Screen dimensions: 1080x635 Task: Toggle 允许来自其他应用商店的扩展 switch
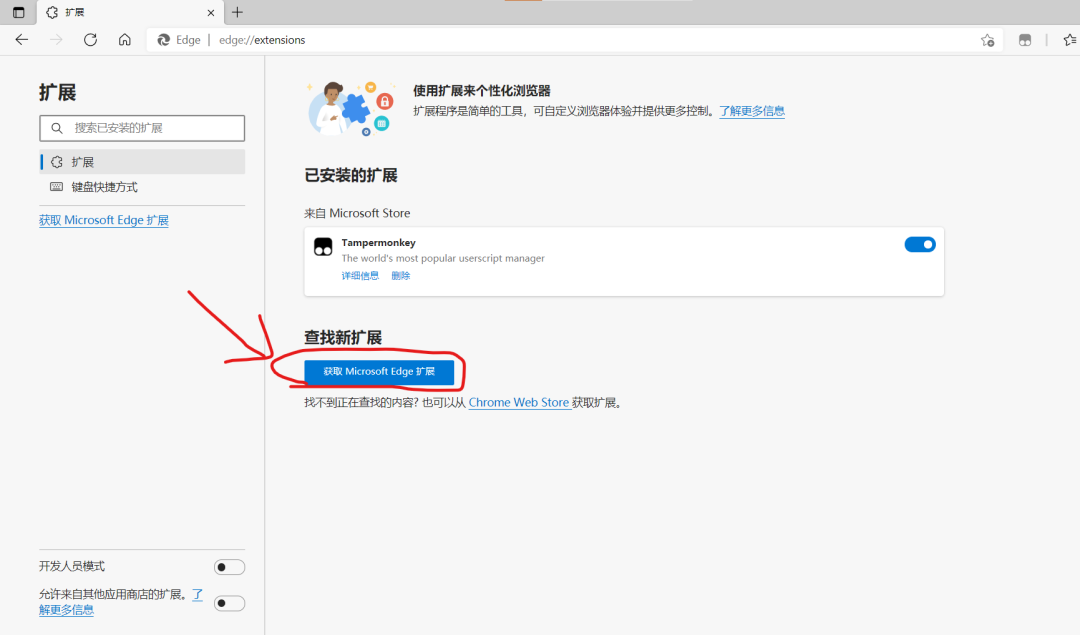click(229, 603)
